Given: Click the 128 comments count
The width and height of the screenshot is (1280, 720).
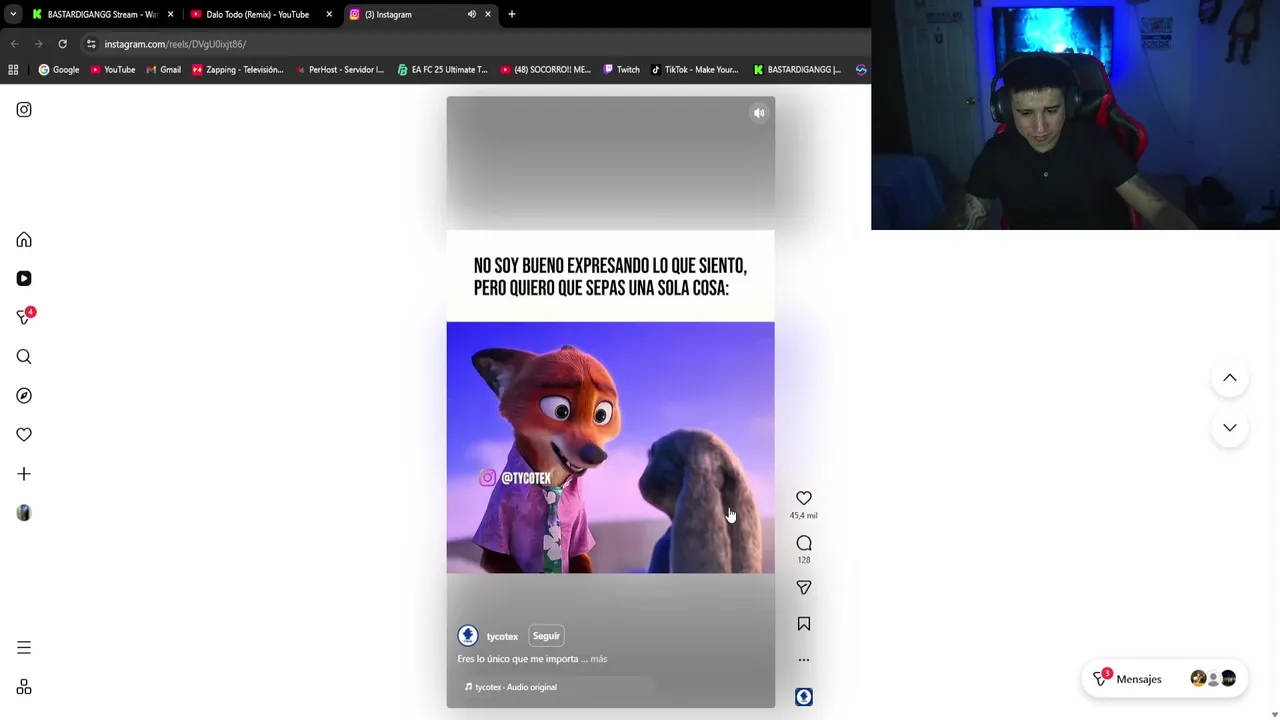Looking at the screenshot, I should [x=804, y=560].
